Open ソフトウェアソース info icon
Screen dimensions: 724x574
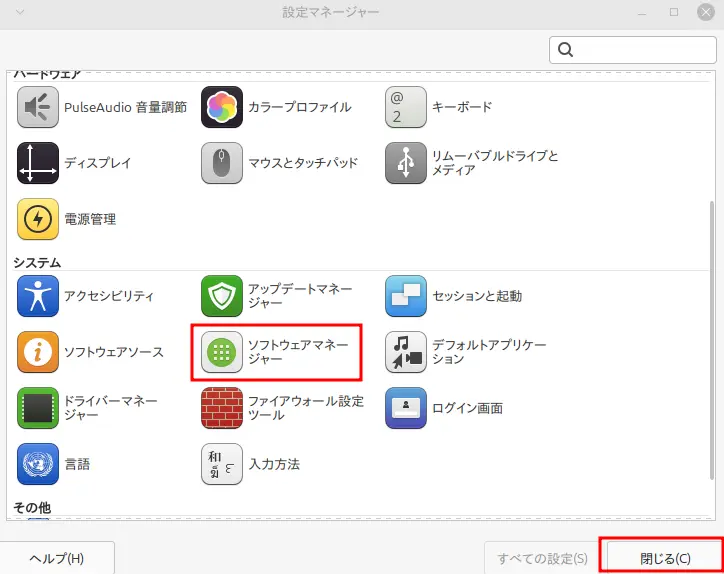[38, 352]
